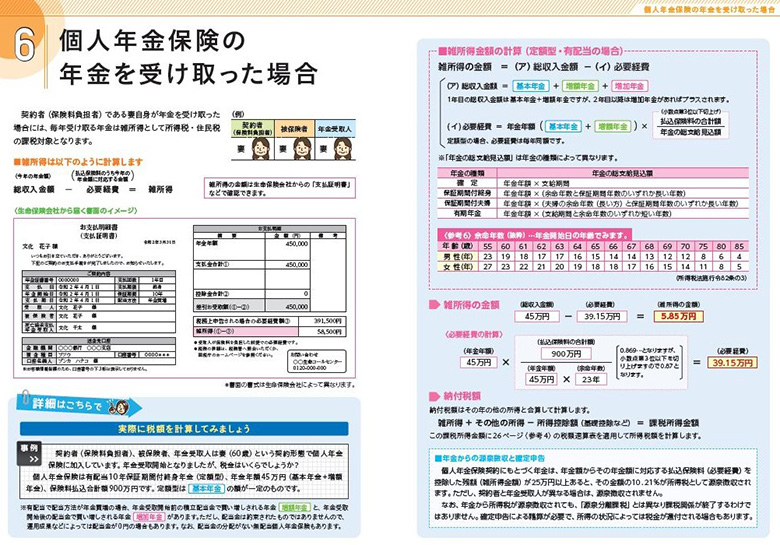This screenshot has height=545, width=780.
Task: Click the wife face illustration under 被保険者
Action: (x=301, y=148)
